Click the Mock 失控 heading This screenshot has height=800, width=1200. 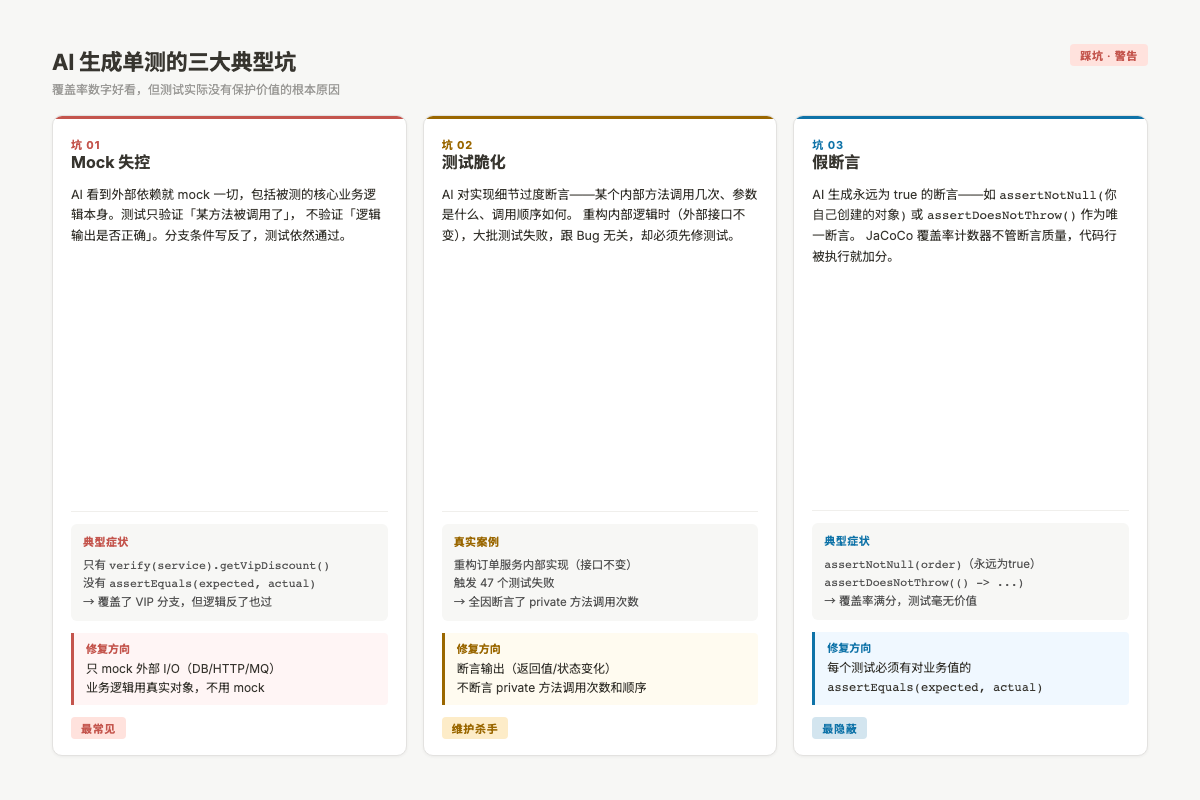coord(110,163)
